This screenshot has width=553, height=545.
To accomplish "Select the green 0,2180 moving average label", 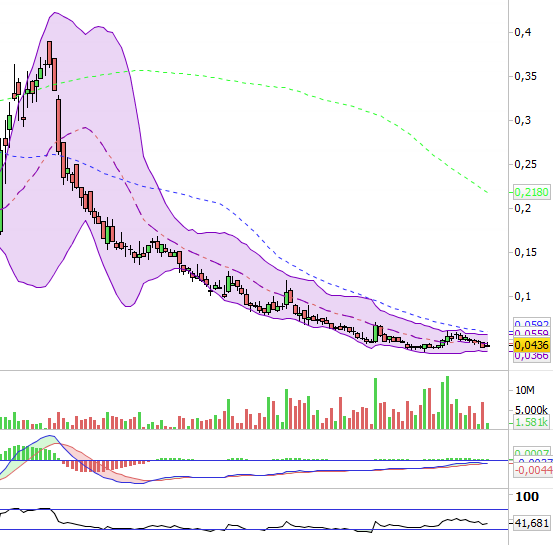I will [x=531, y=192].
